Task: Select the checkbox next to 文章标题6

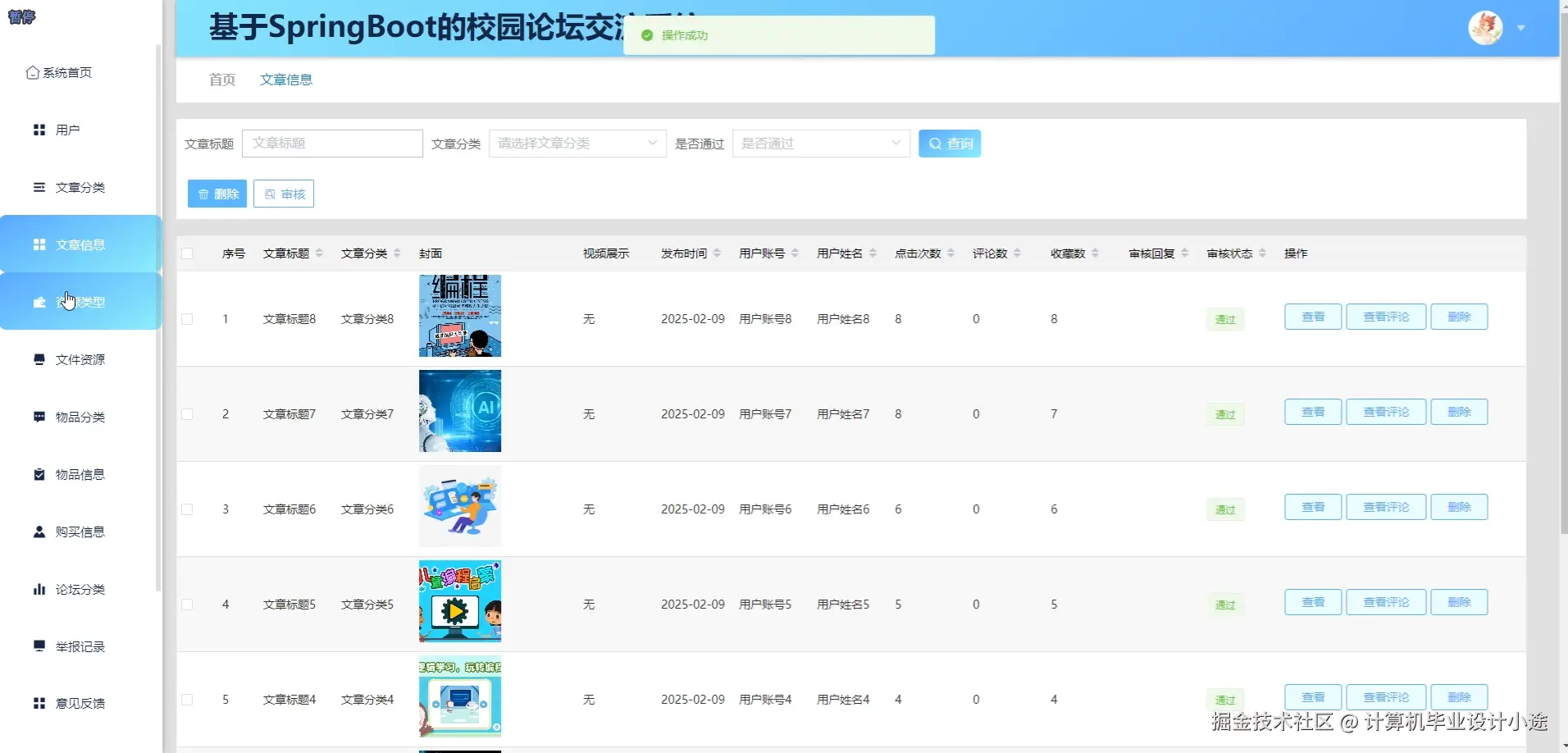Action: coord(187,509)
